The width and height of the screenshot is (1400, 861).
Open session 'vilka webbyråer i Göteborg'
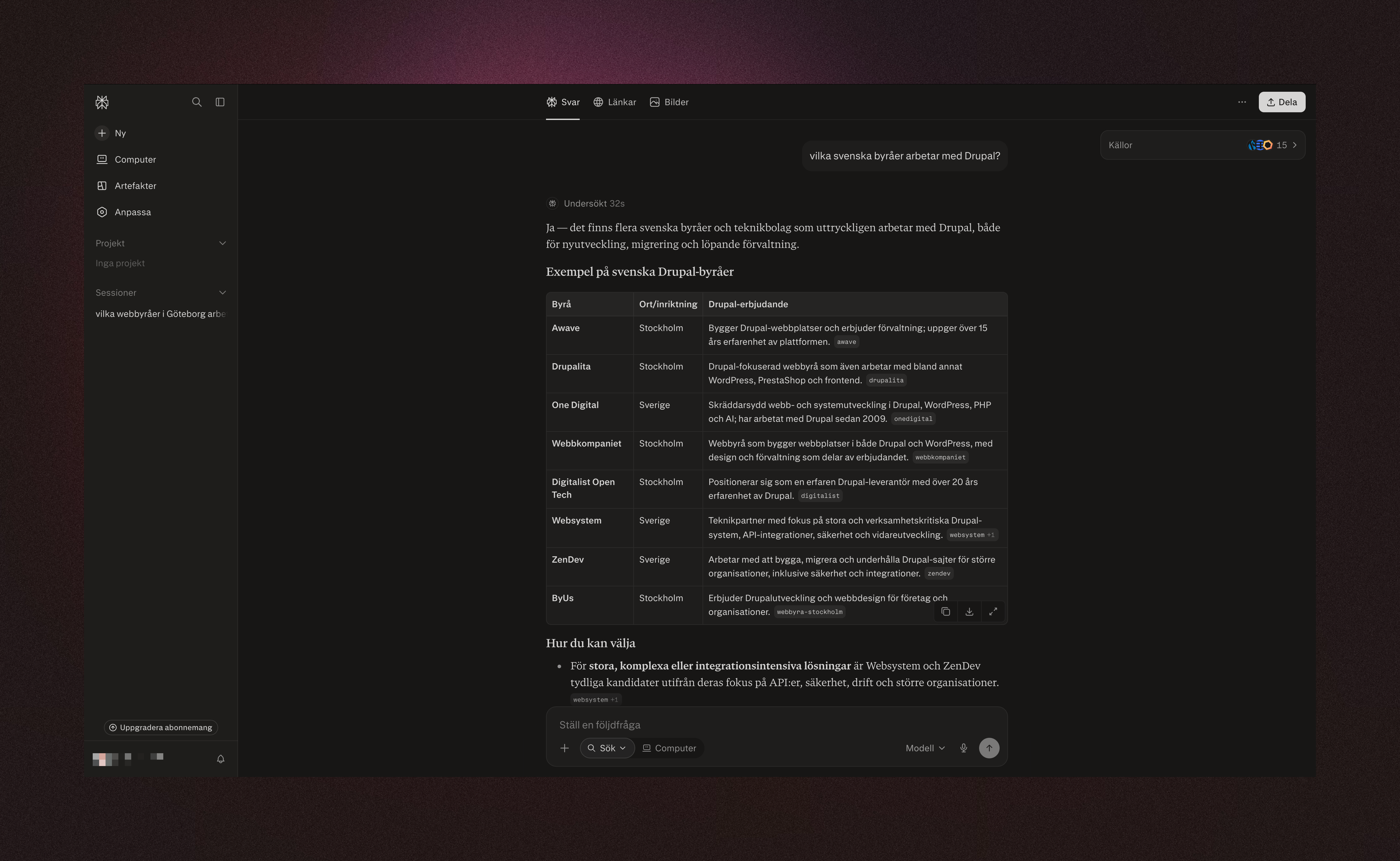tap(160, 314)
